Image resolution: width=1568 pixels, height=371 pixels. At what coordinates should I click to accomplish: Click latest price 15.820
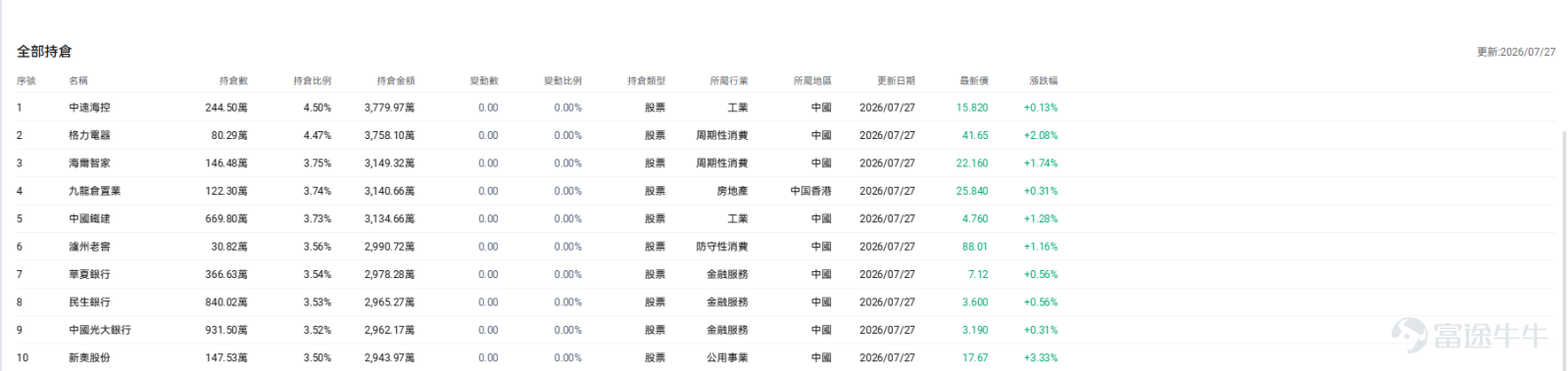click(972, 108)
